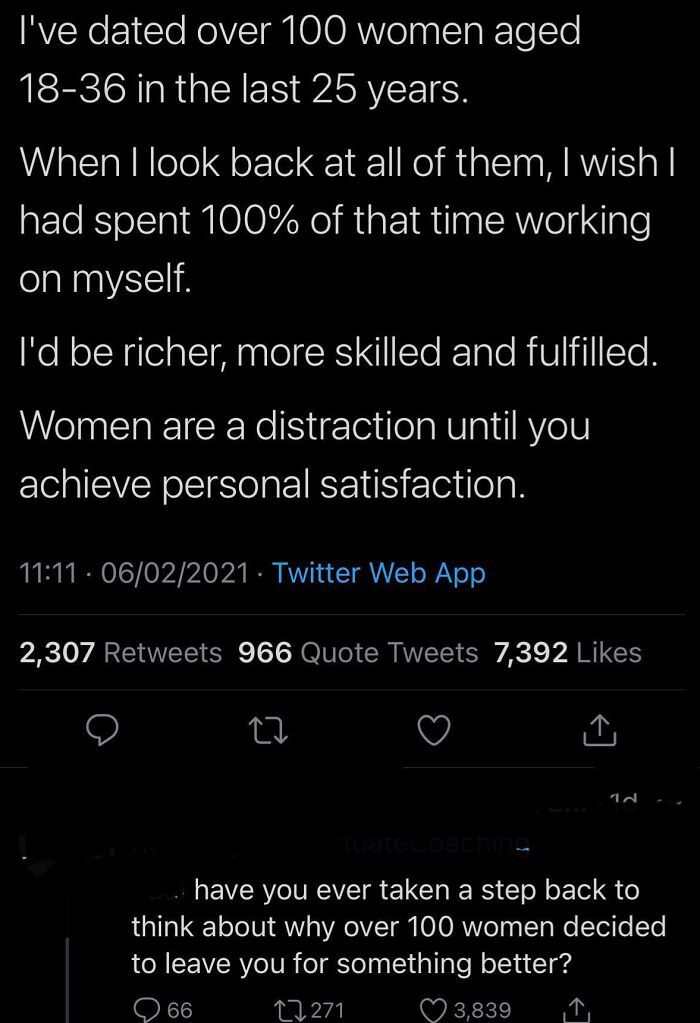Click the share icon on the main tweet
Image resolution: width=700 pixels, height=1023 pixels.
(598, 731)
